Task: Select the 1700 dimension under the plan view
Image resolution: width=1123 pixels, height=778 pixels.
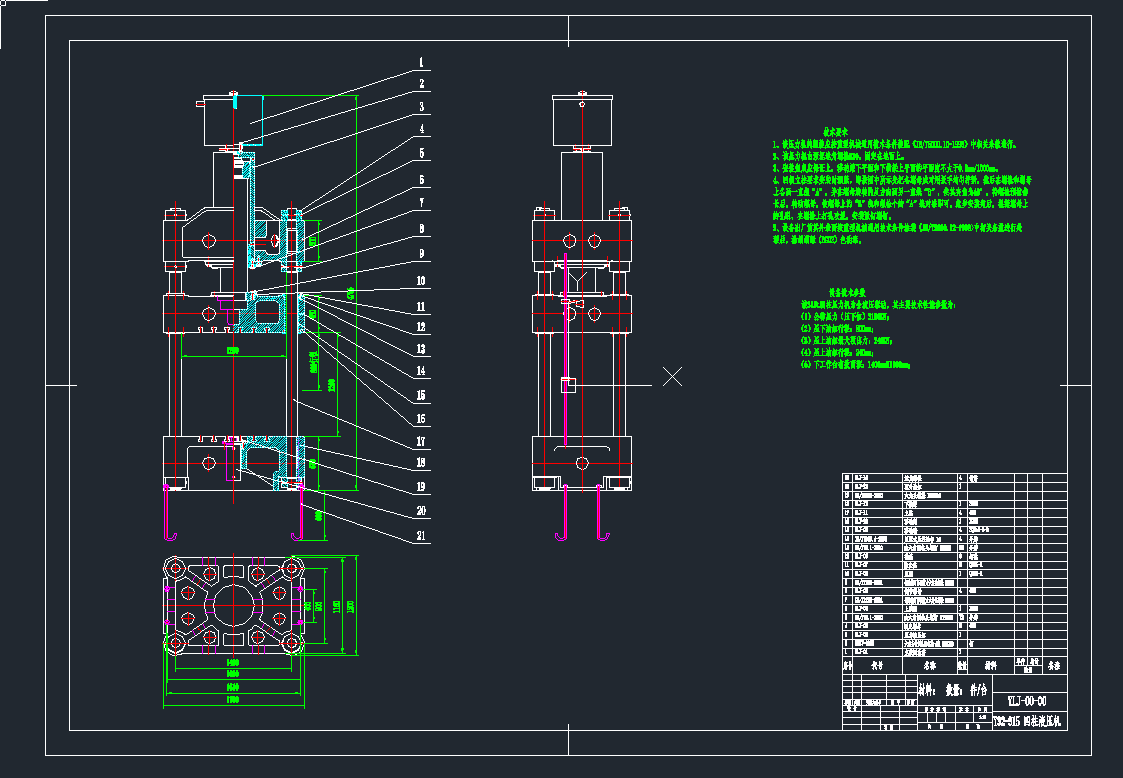Action: point(234,699)
